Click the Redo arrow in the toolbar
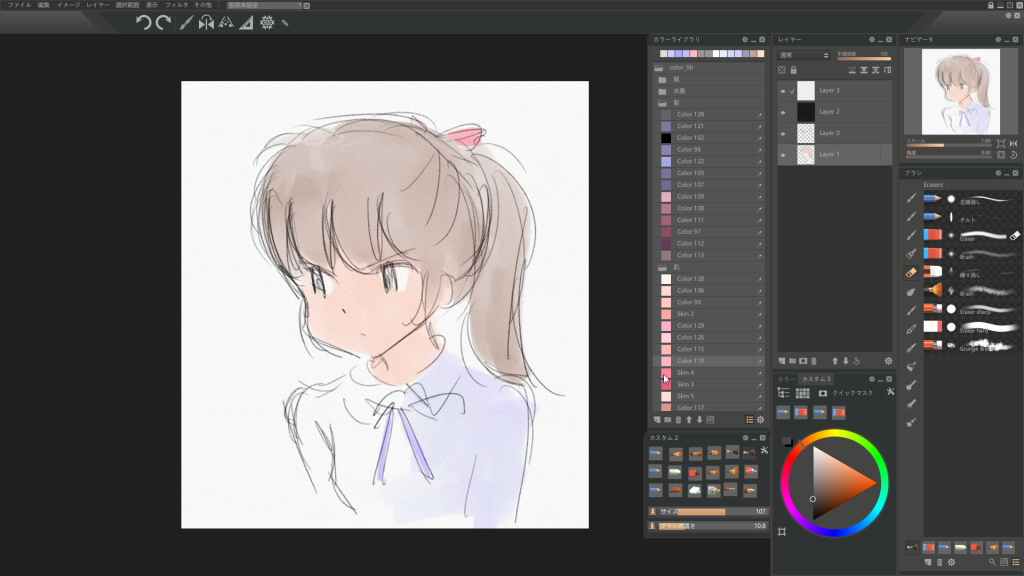The image size is (1024, 576). point(163,22)
